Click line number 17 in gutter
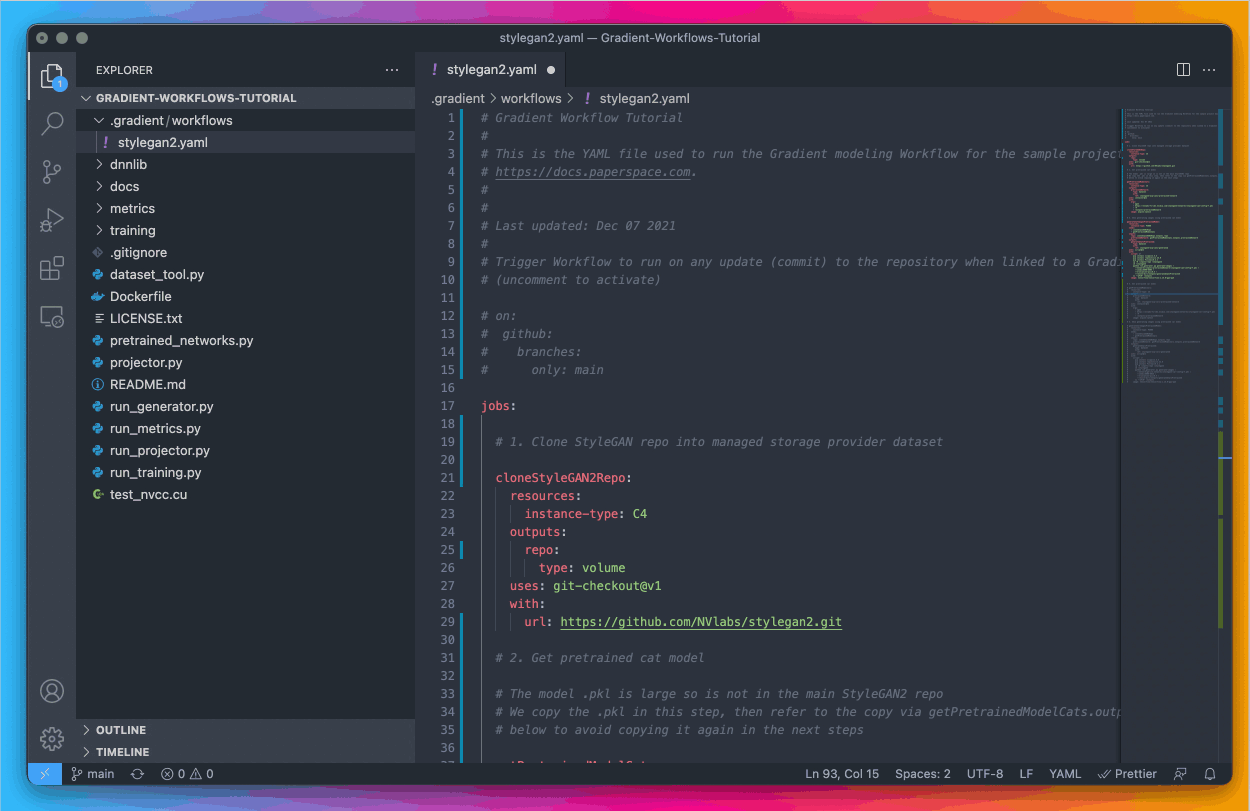The image size is (1250, 811). [x=447, y=406]
